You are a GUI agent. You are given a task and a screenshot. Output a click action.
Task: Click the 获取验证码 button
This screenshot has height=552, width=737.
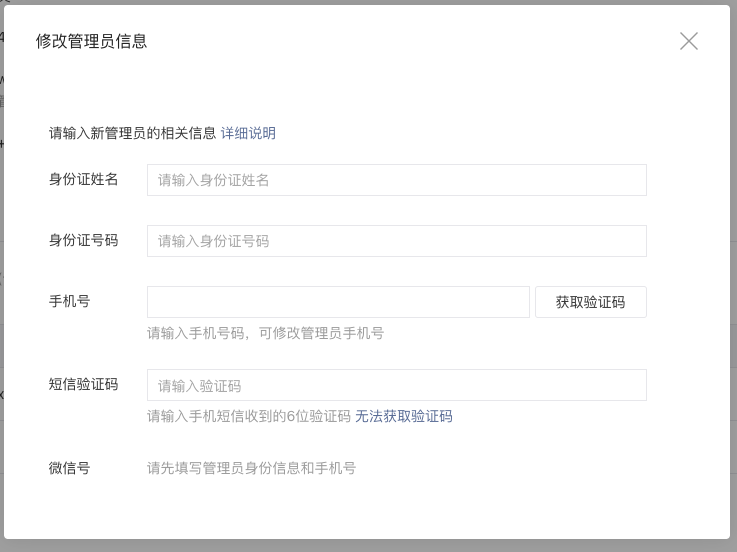(591, 302)
